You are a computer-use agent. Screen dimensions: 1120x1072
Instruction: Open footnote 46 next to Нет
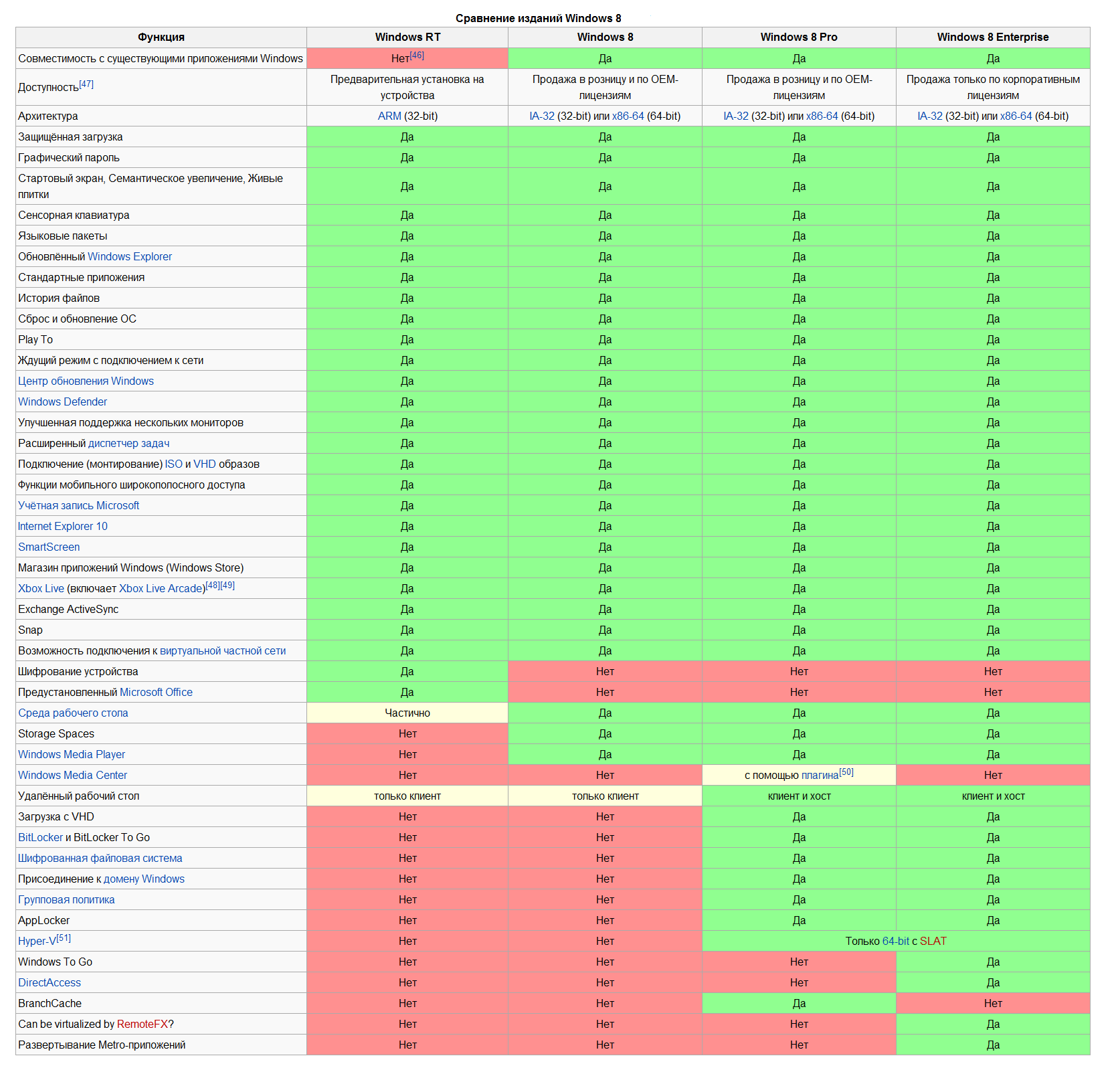[417, 56]
